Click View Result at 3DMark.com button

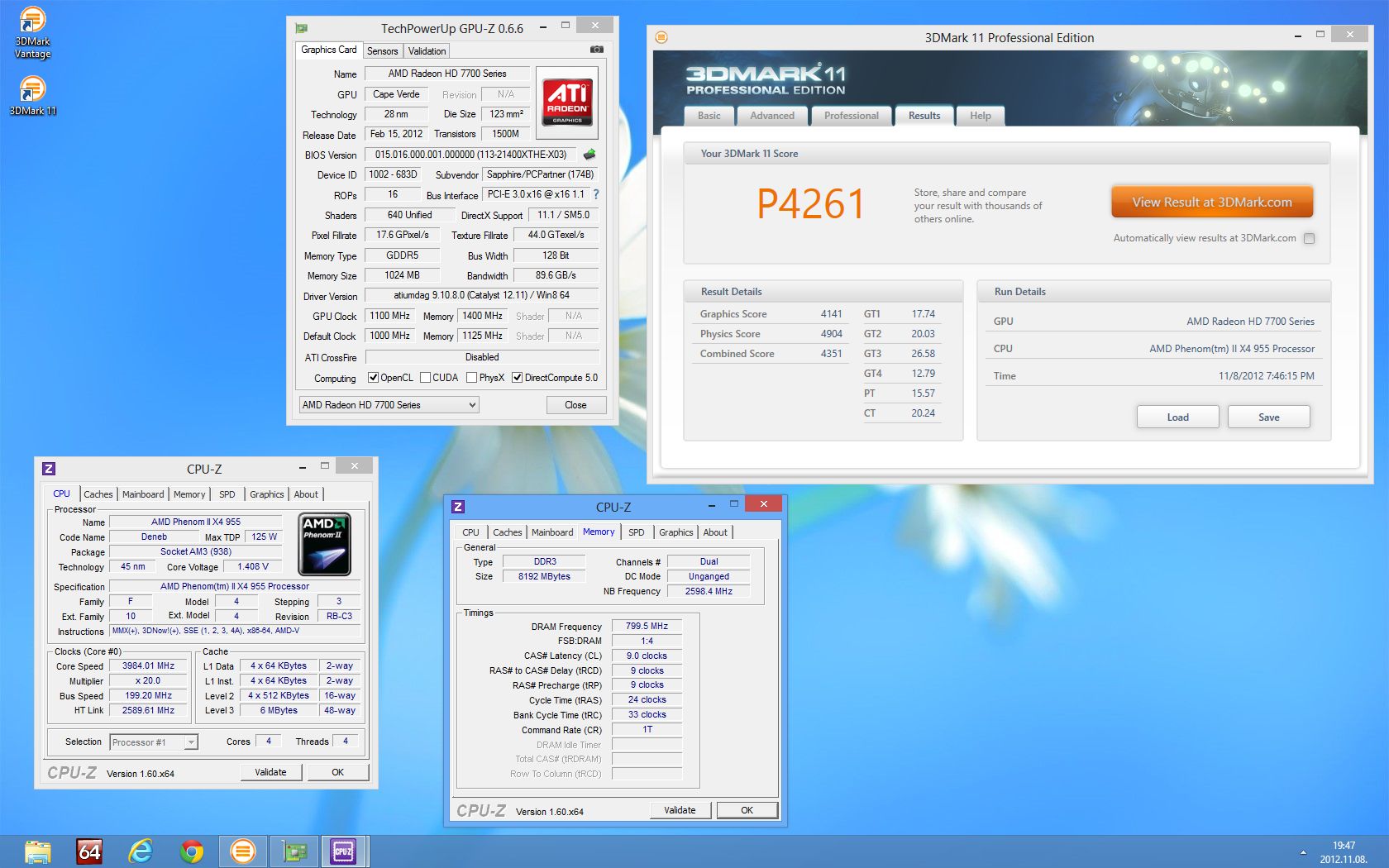coord(1212,202)
